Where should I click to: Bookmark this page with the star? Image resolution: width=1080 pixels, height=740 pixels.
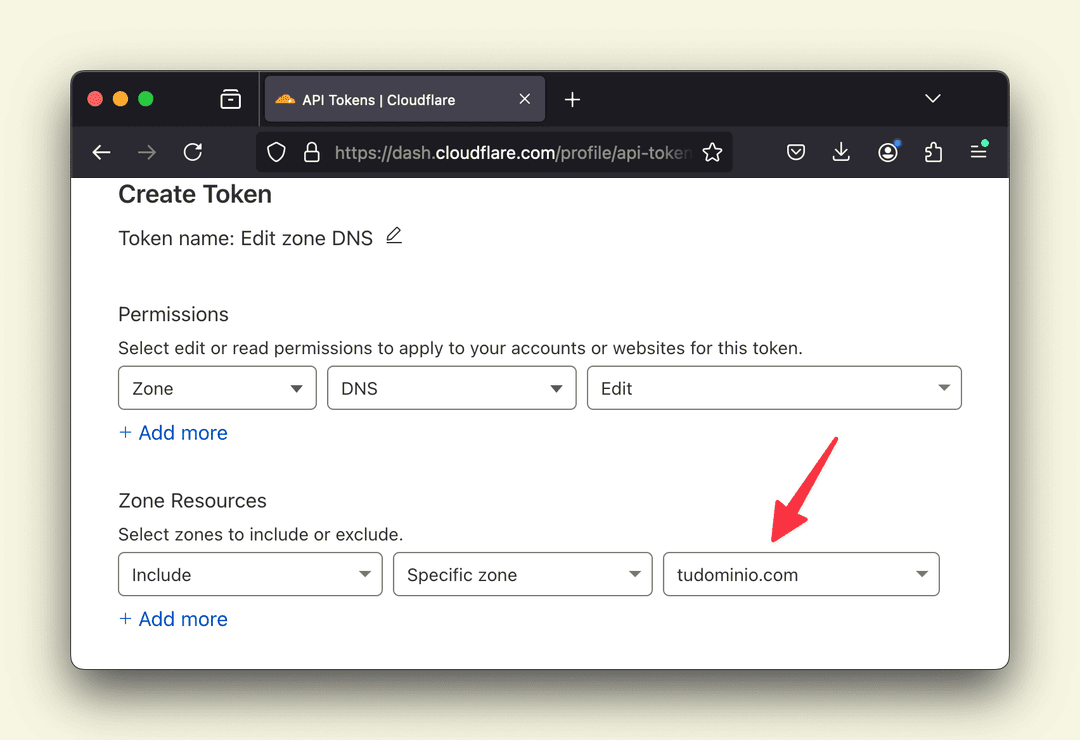point(712,152)
